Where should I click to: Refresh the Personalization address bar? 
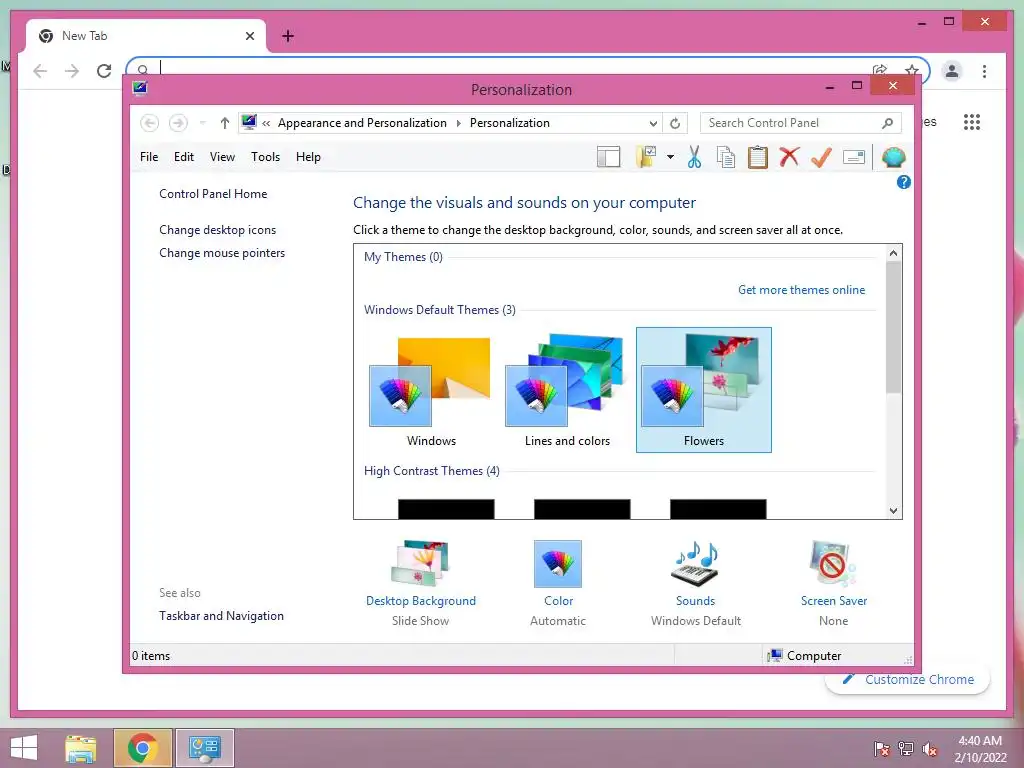coord(675,123)
